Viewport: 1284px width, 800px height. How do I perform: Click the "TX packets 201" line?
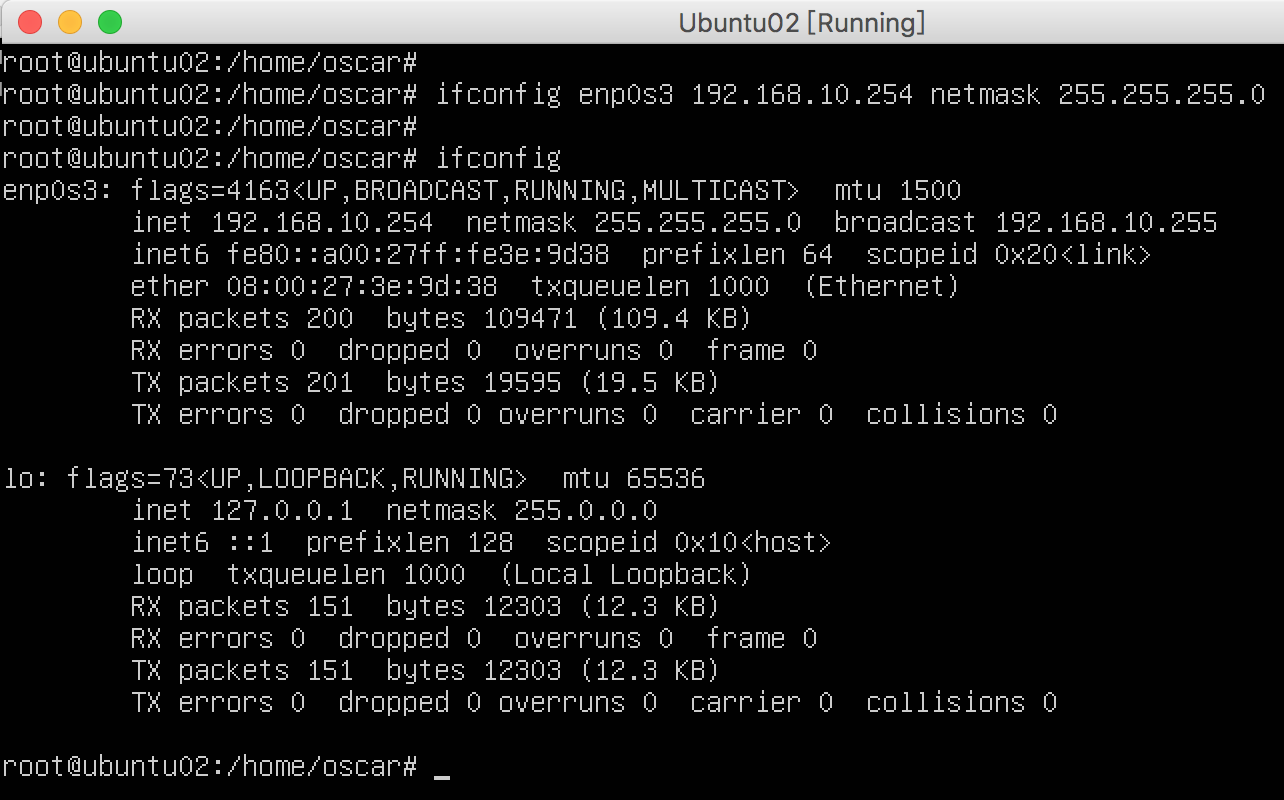click(x=242, y=383)
